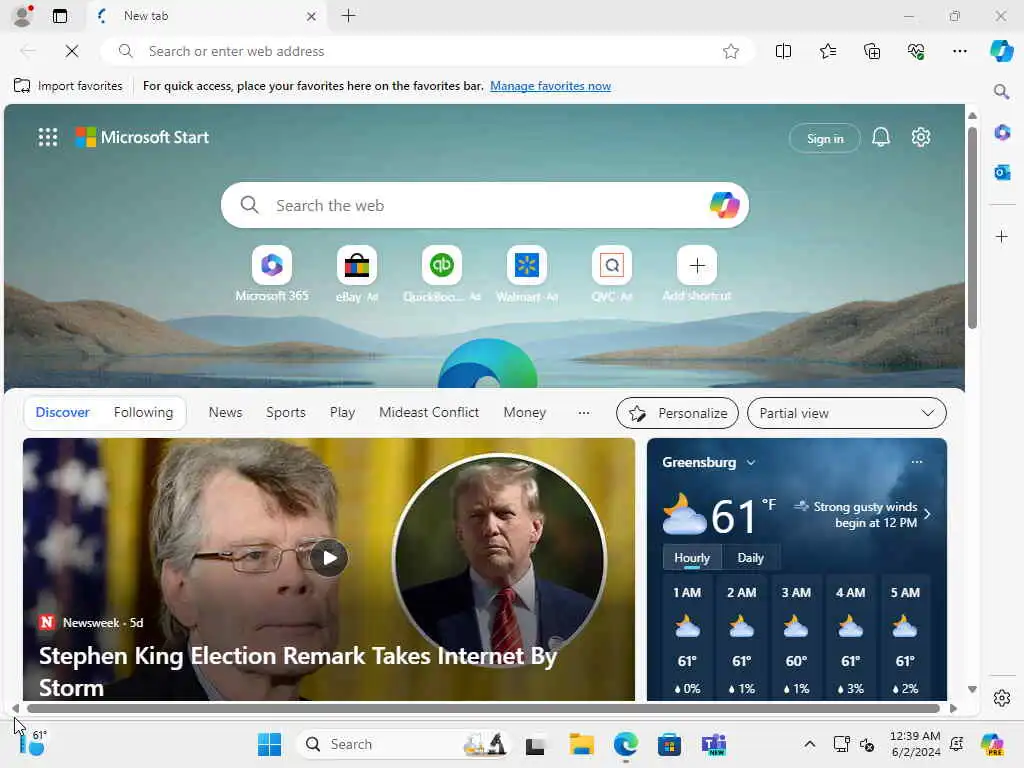Open sidebar Search icon
This screenshot has width=1024, height=768.
click(1001, 91)
